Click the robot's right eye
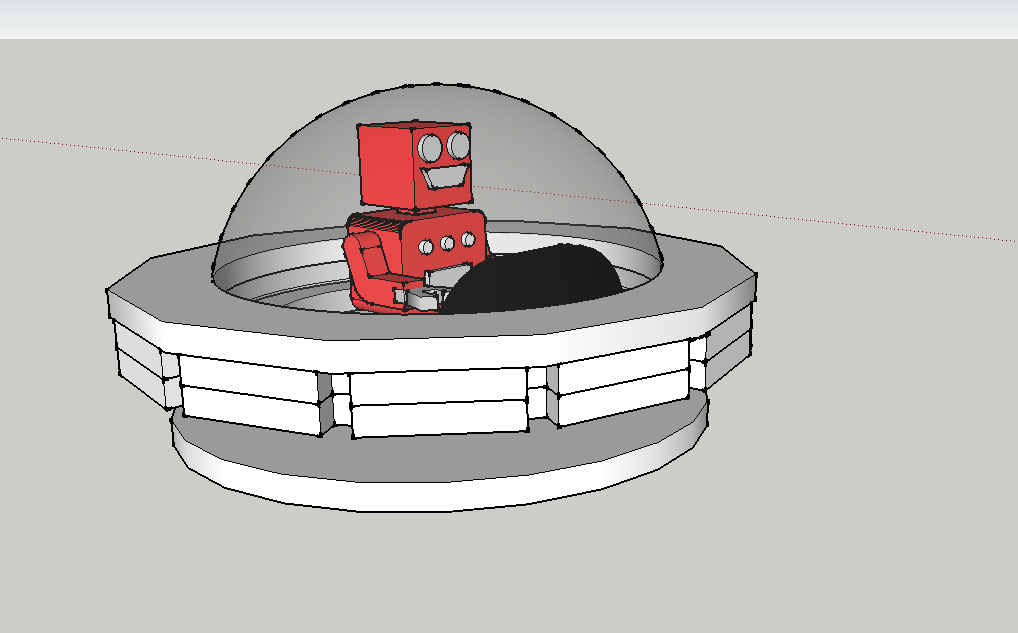Viewport: 1018px width, 633px height. point(459,146)
